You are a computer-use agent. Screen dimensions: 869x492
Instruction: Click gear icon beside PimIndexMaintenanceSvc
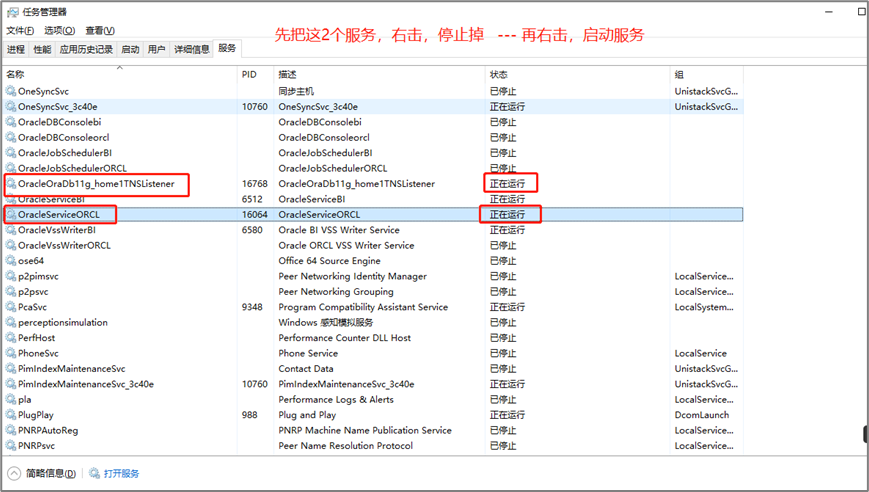[11, 368]
